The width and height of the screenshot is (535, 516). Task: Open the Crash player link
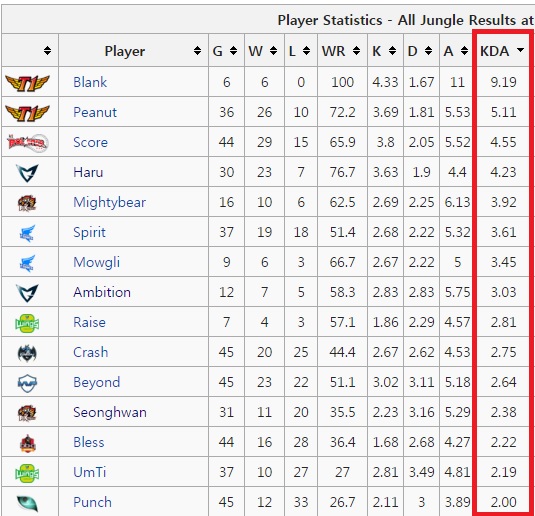[91, 353]
